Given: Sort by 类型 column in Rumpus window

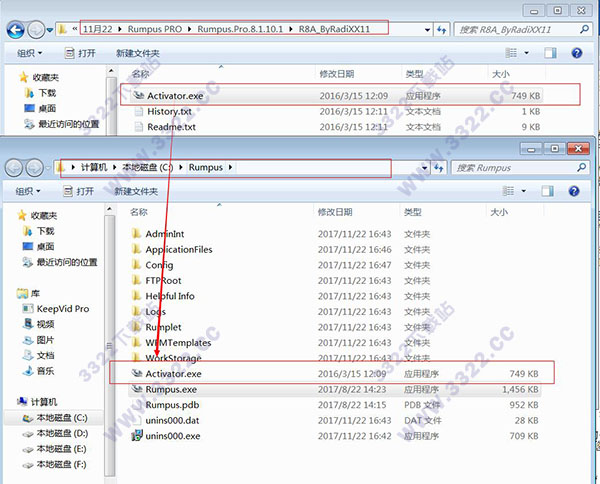Looking at the screenshot, I should click(412, 212).
